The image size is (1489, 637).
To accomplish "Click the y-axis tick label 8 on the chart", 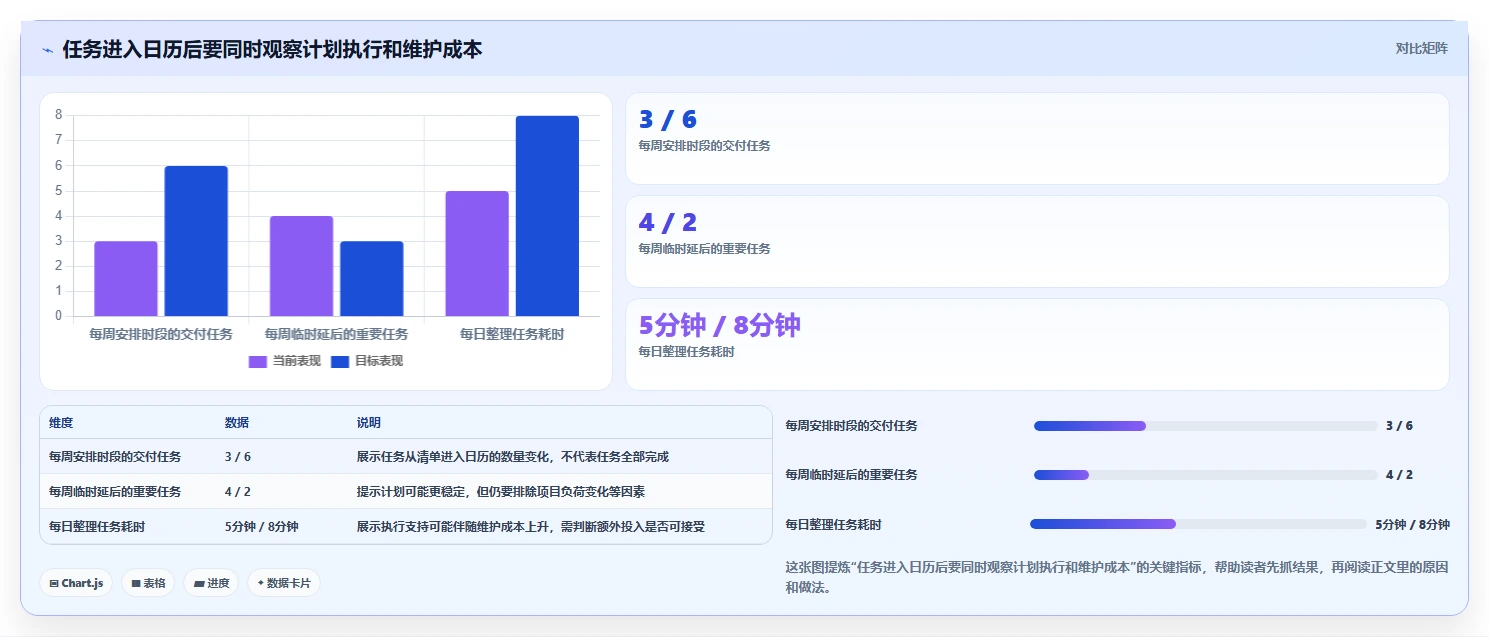I will [x=58, y=115].
